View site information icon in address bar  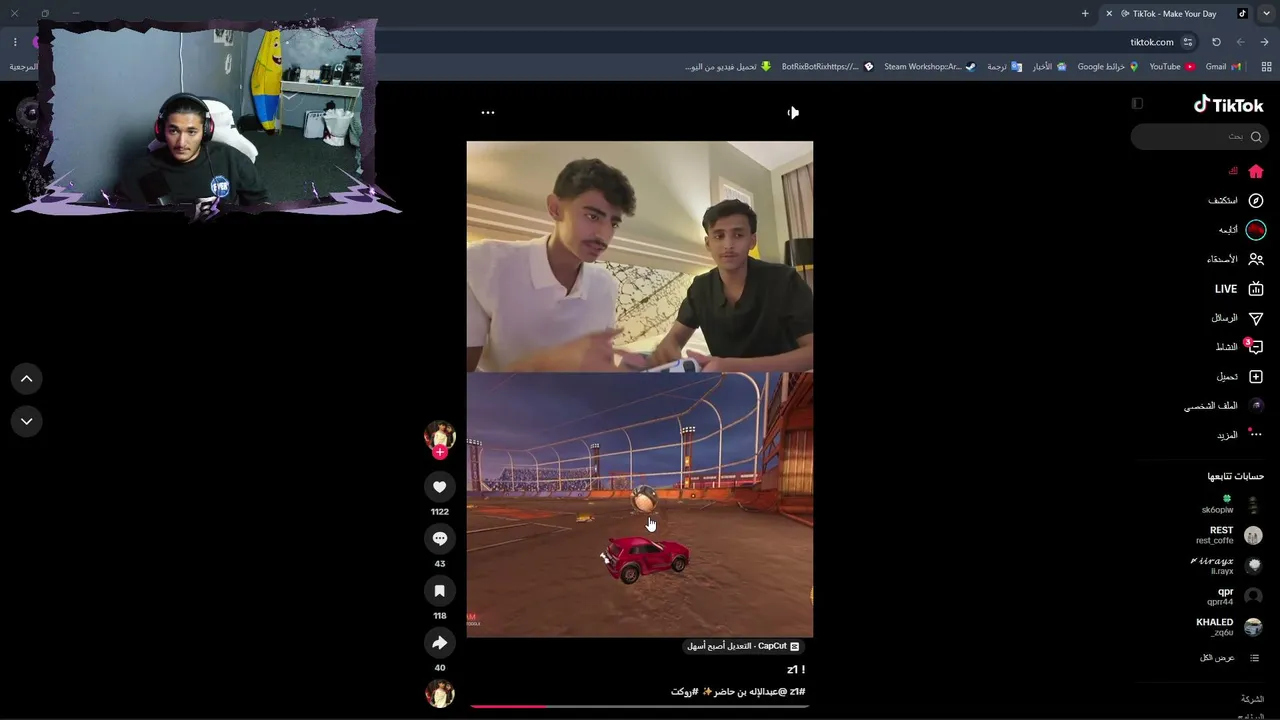1188,42
